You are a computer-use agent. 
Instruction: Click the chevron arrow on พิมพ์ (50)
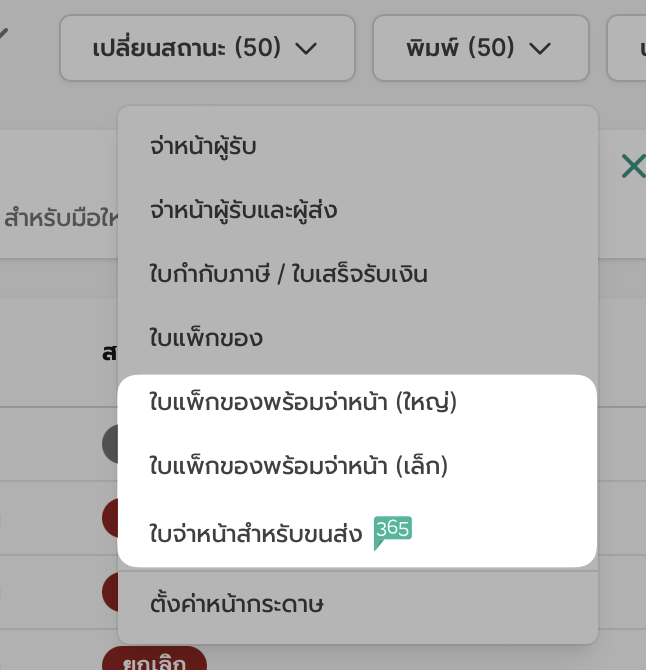[540, 48]
